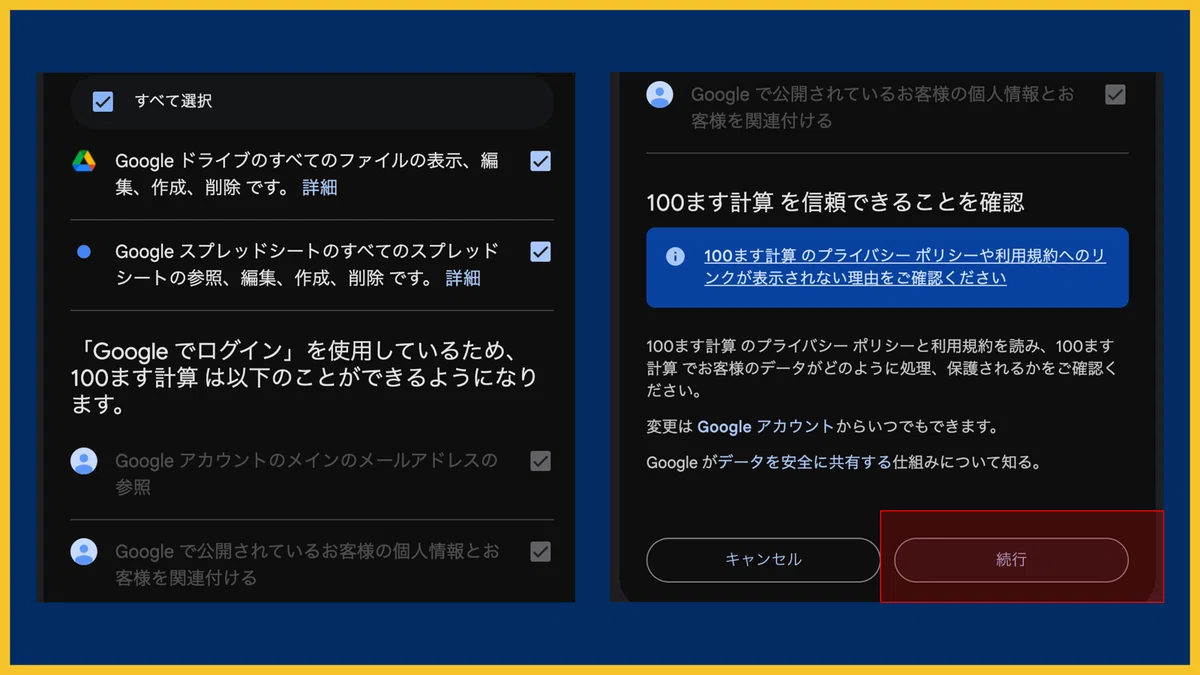1200x675 pixels.
Task: Click the info icon in blue notice
Action: pos(675,256)
